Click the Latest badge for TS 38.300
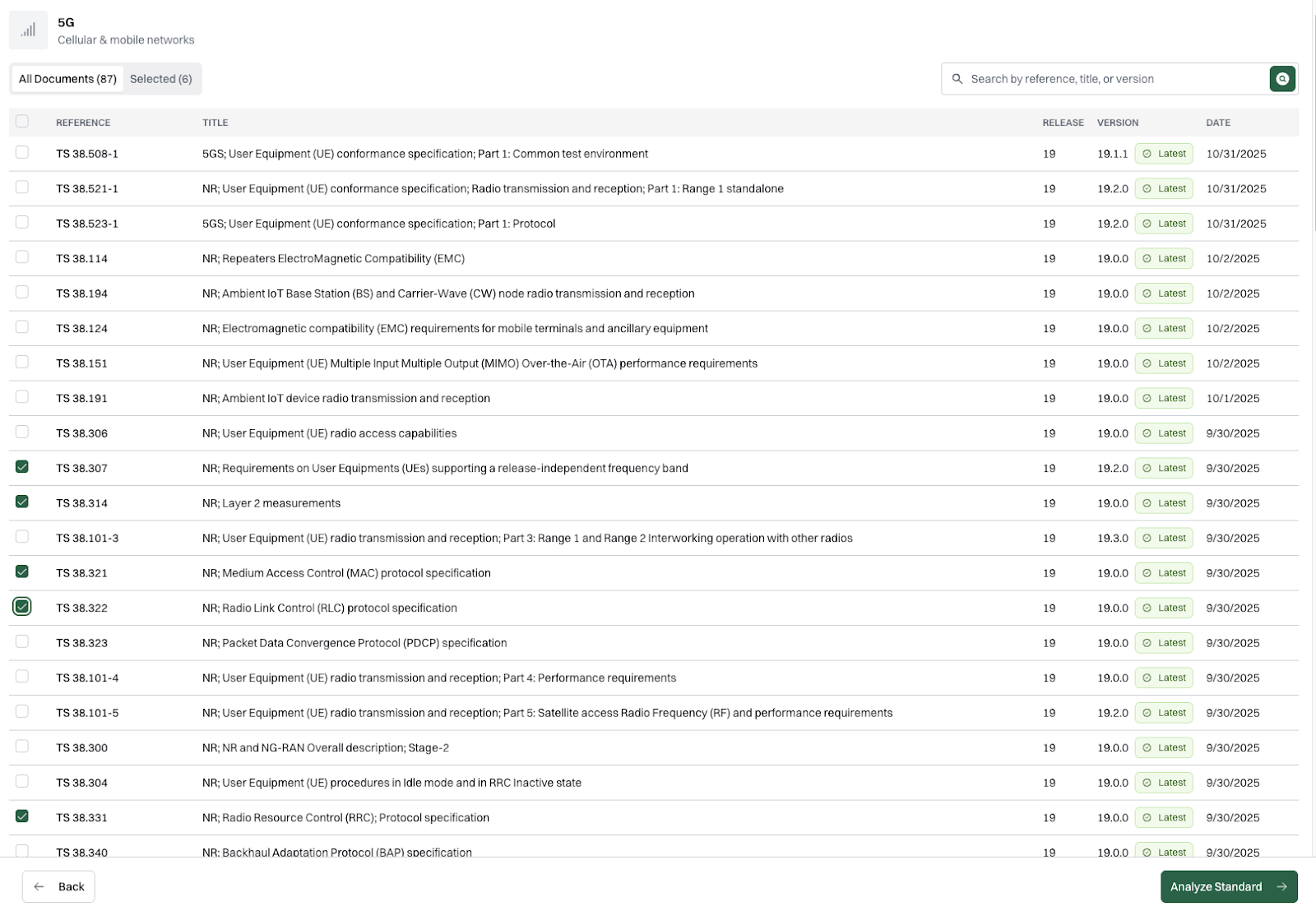1316x911 pixels. click(1164, 747)
